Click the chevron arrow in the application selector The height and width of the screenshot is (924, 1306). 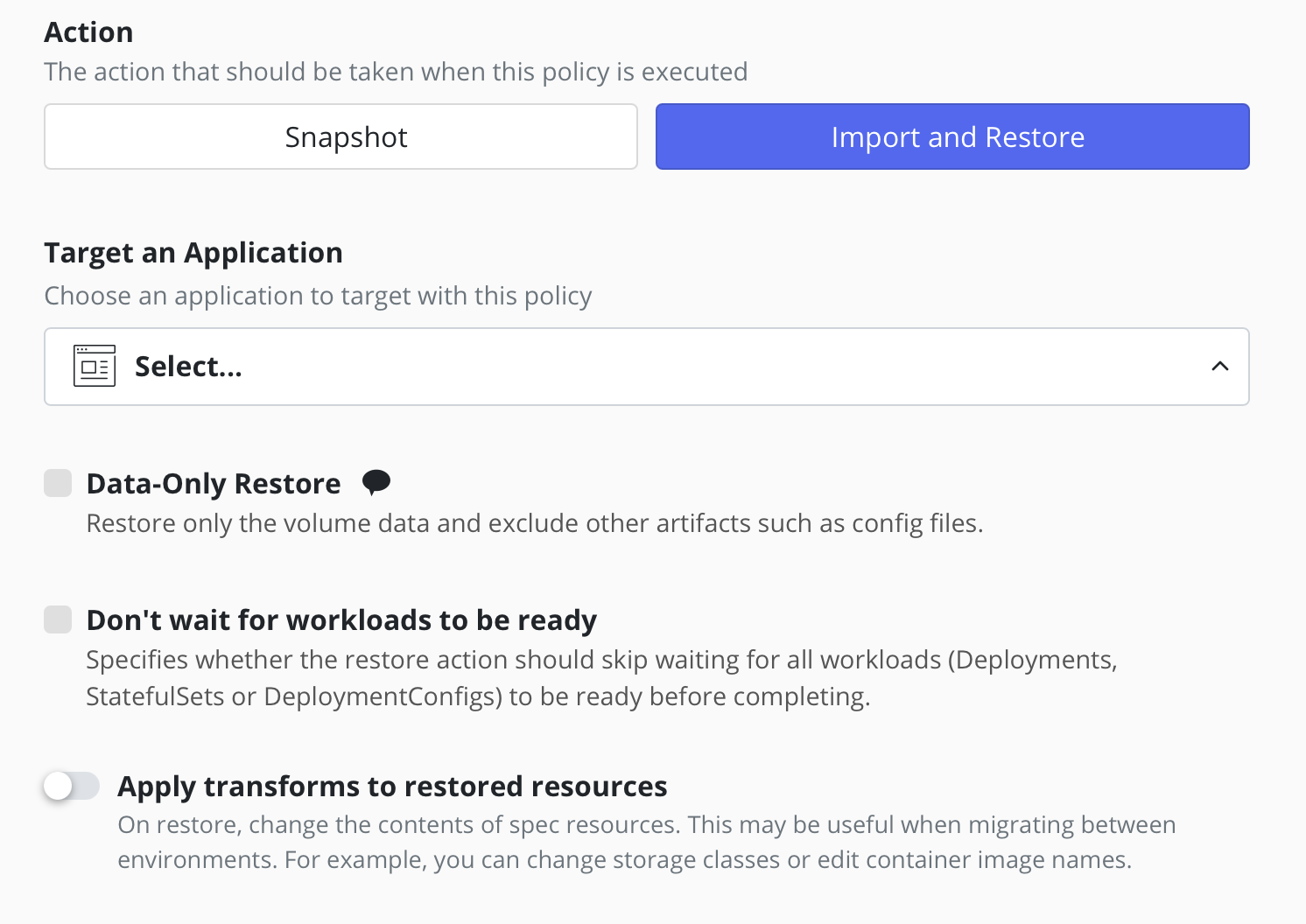coord(1219,367)
